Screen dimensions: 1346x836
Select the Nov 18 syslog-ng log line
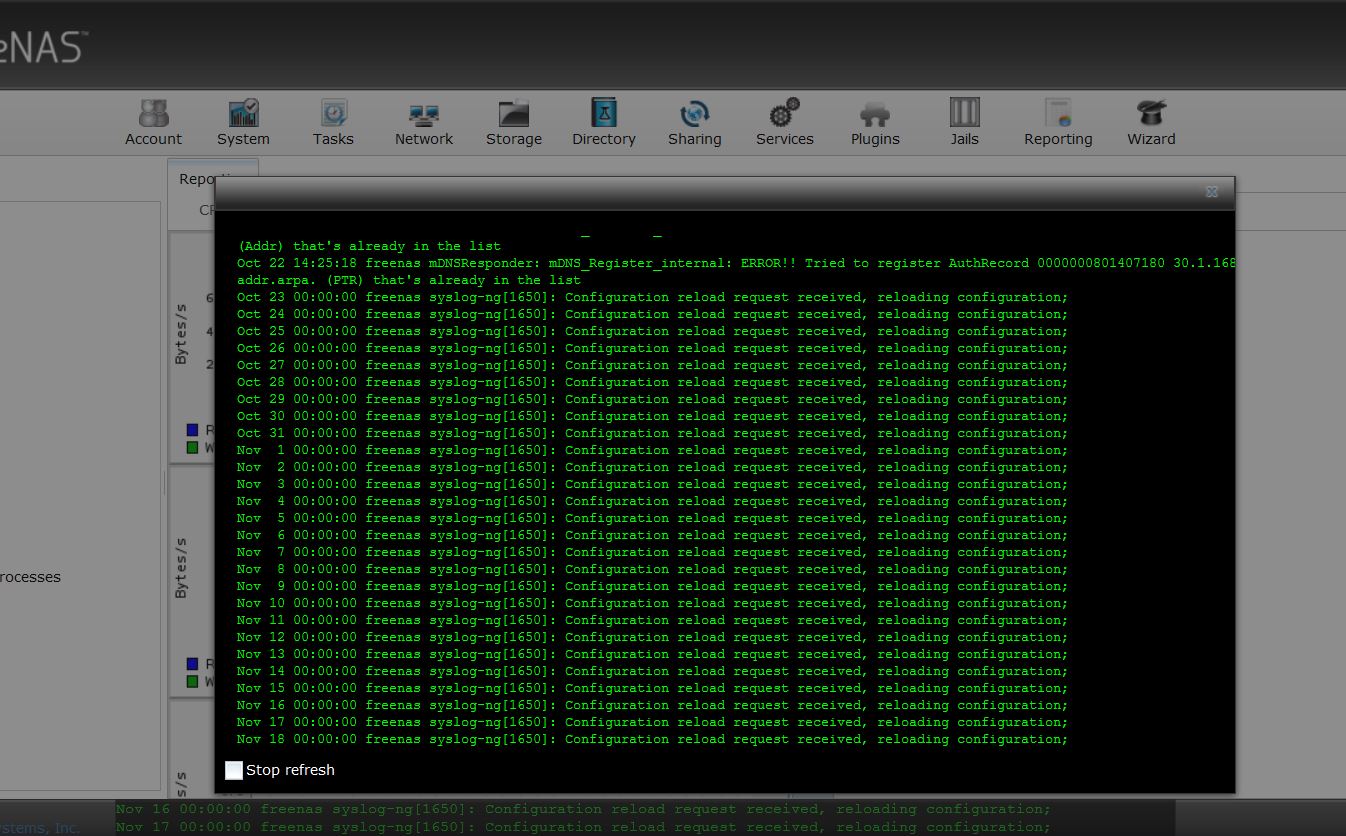click(652, 739)
